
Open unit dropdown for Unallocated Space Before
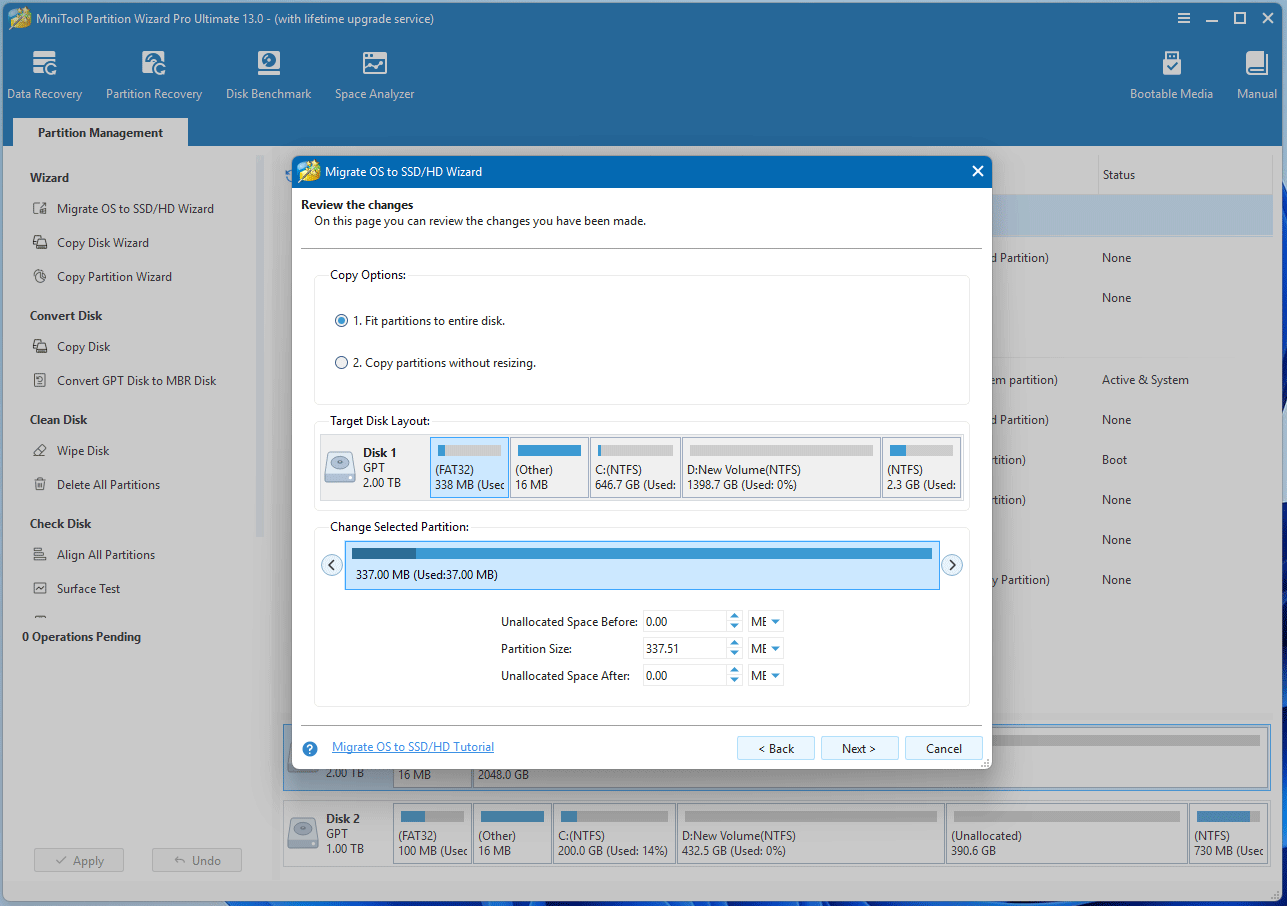point(766,622)
